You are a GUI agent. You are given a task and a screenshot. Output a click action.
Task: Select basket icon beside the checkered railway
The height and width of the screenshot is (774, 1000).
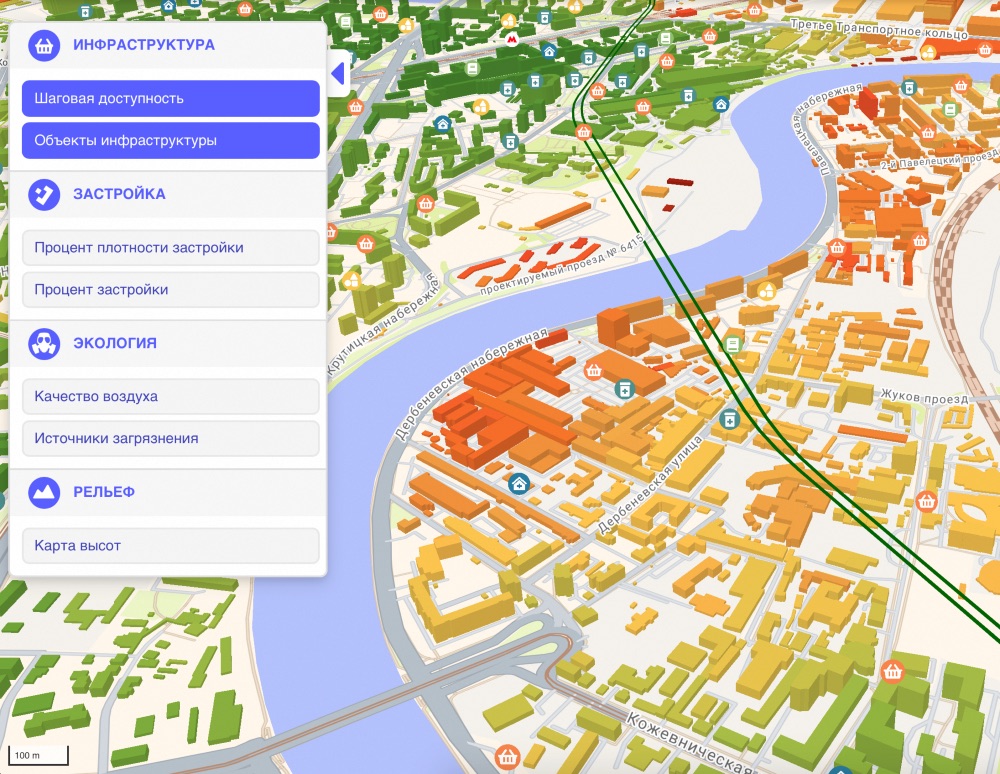tap(919, 241)
